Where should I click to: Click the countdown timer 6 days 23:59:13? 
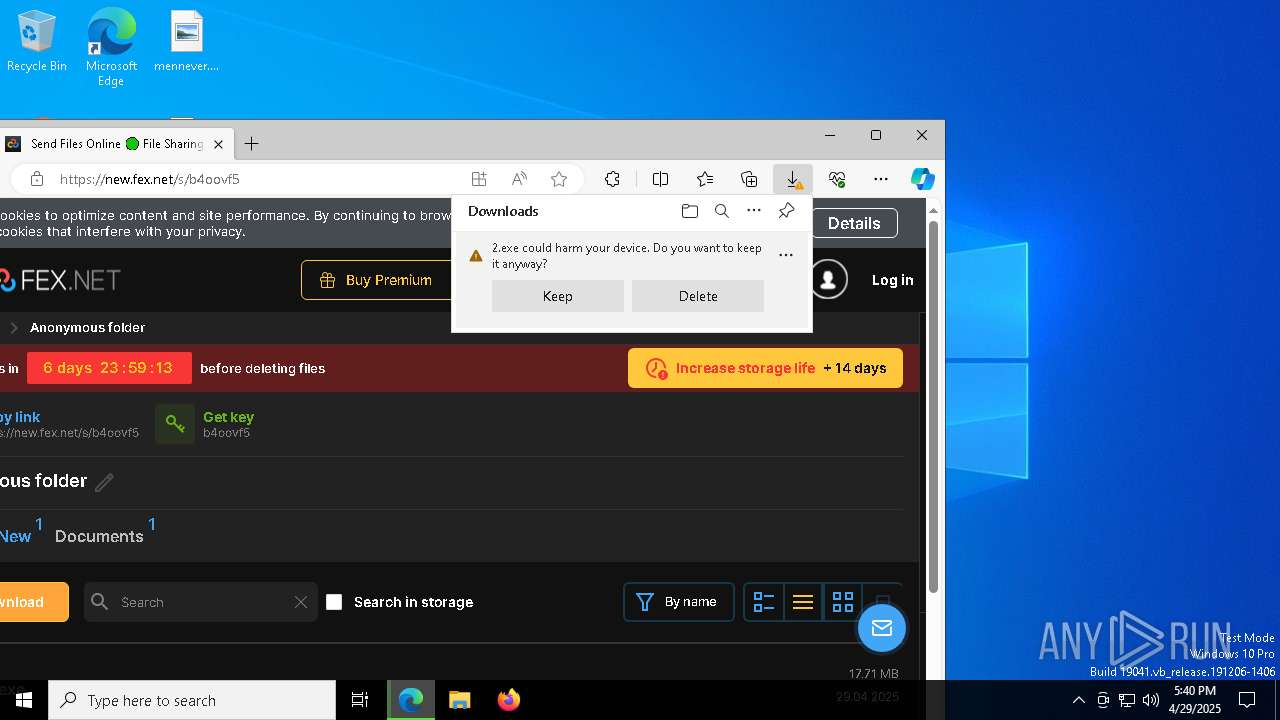tap(109, 368)
